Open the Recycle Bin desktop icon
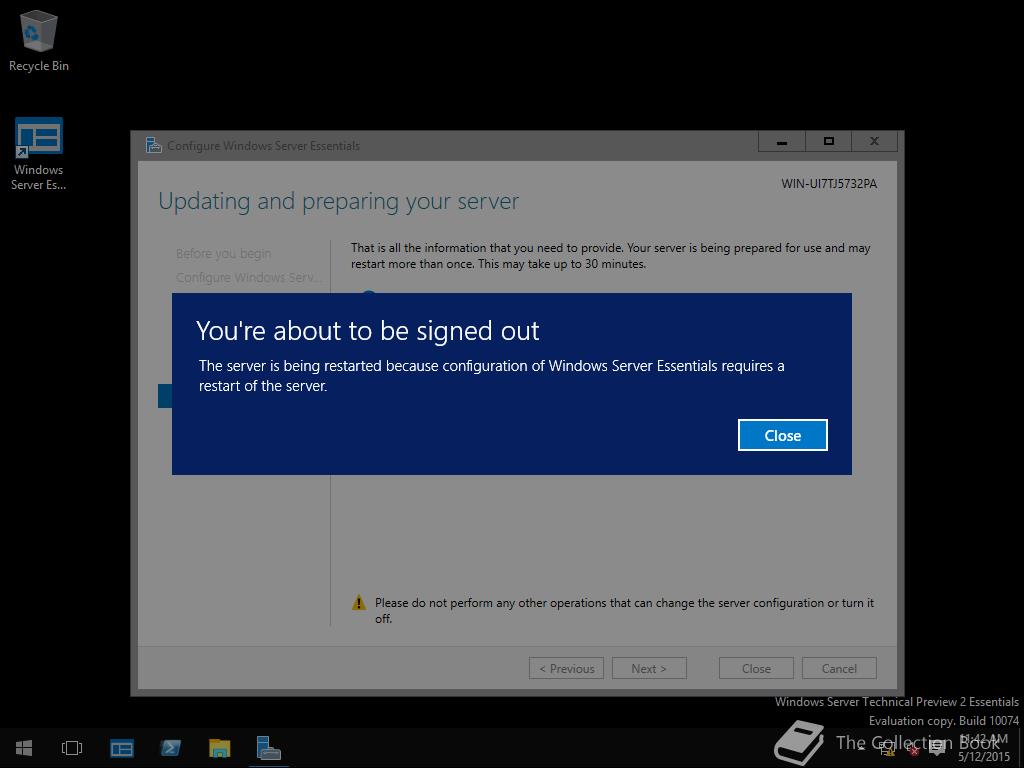Screen dimensions: 1024x768 pos(39,40)
